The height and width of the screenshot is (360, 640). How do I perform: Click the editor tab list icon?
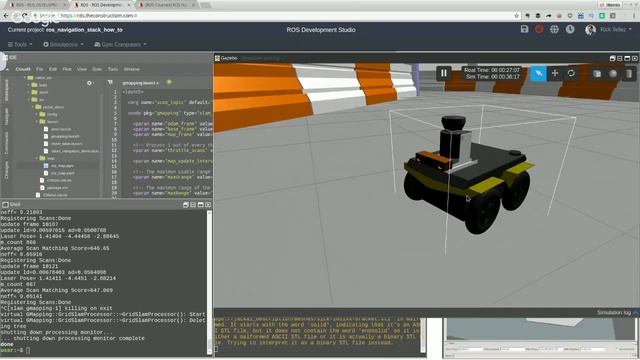[x=110, y=82]
